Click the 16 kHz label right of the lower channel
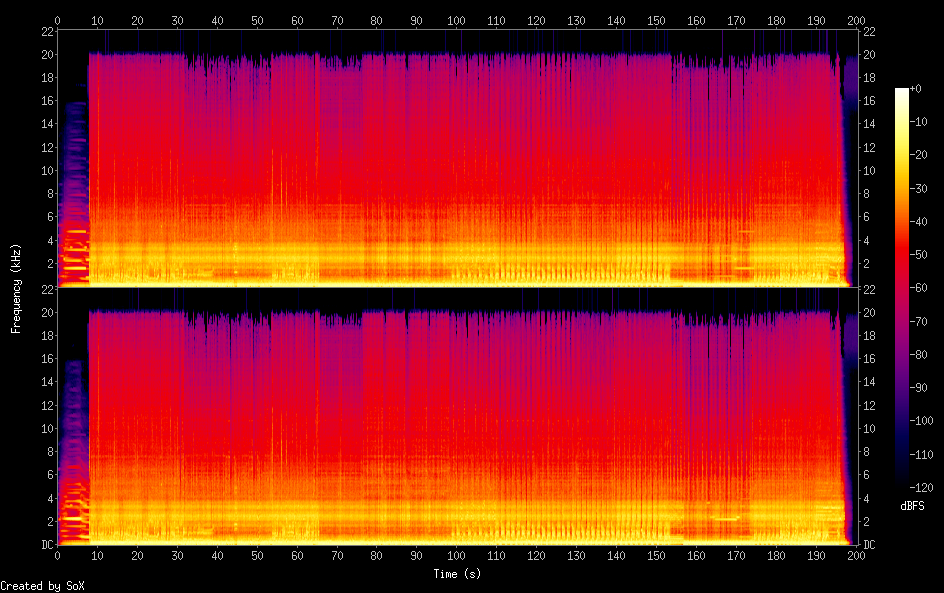 pos(869,359)
